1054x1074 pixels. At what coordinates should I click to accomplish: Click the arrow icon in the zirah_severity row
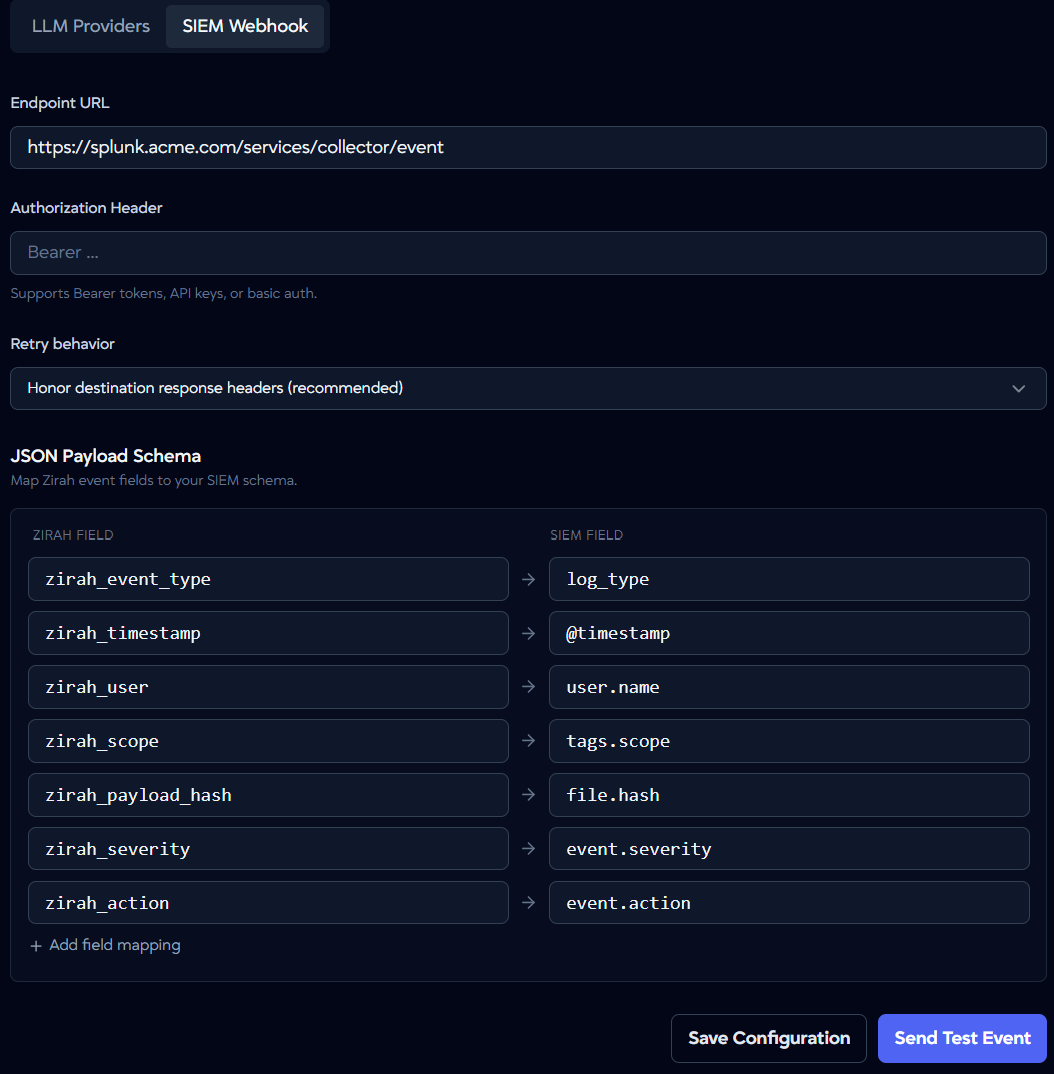529,849
